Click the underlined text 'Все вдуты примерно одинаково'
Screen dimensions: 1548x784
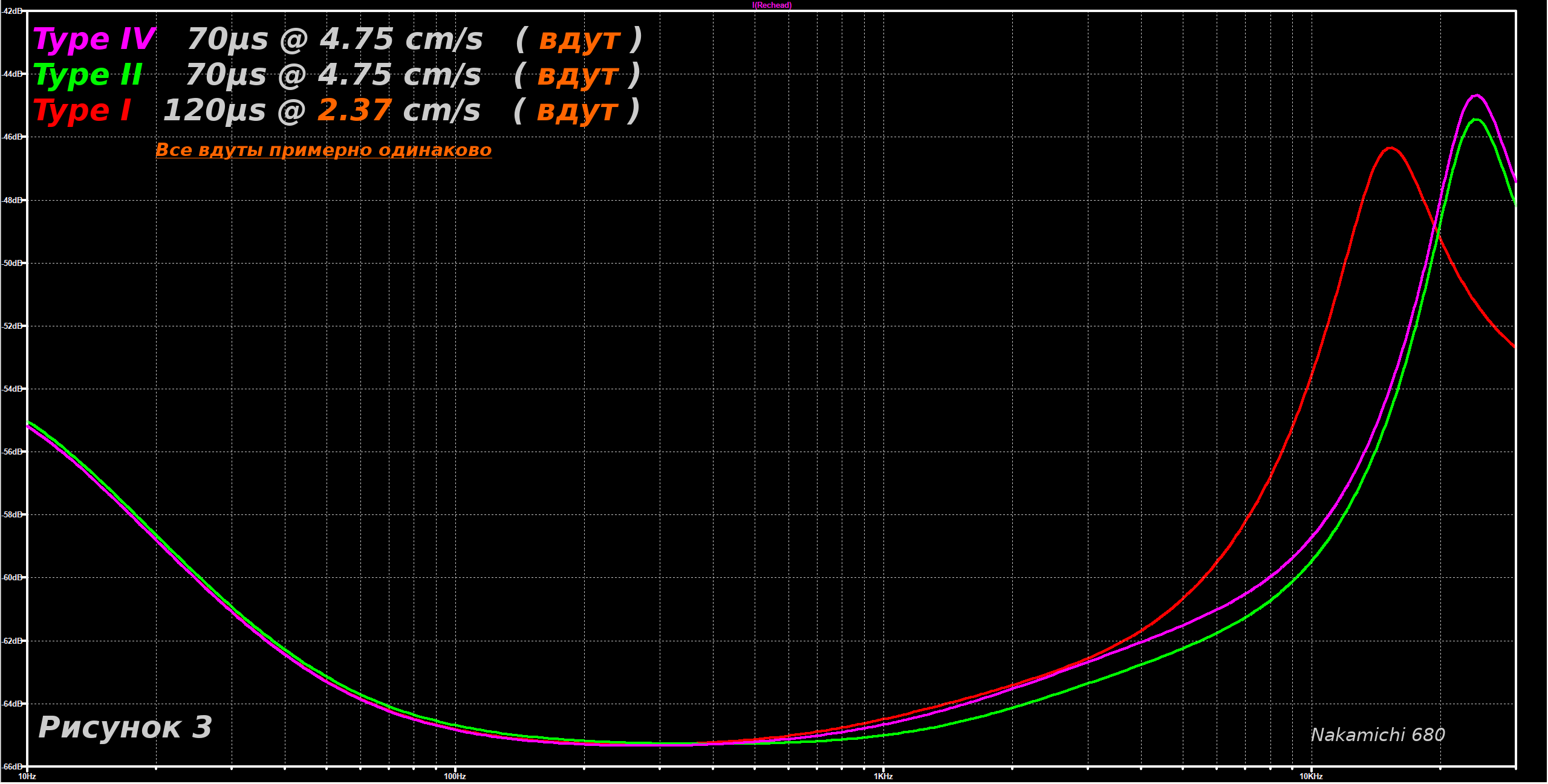click(324, 150)
